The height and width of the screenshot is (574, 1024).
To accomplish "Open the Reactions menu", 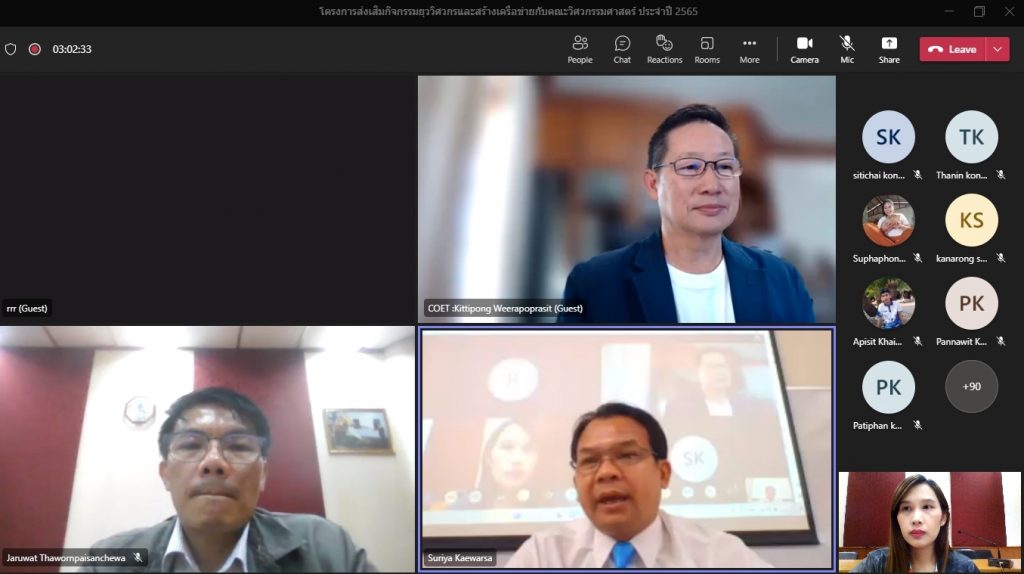I will tap(664, 49).
